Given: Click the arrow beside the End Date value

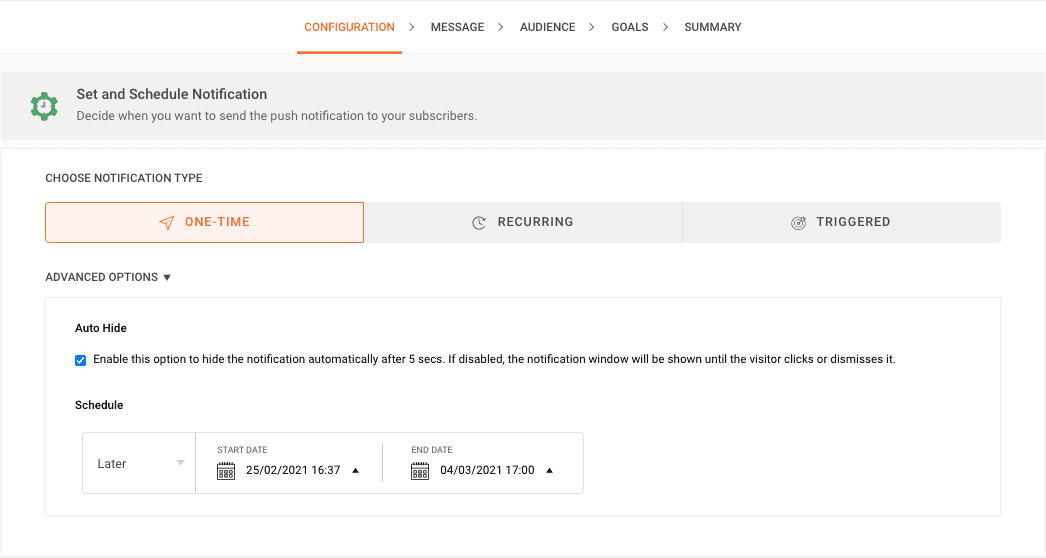Looking at the screenshot, I should (x=549, y=471).
